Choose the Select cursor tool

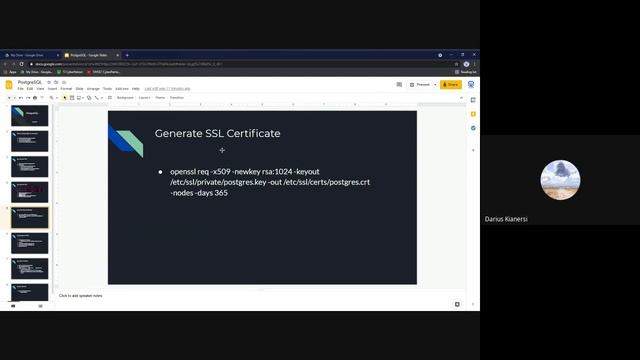pyautogui.click(x=65, y=98)
